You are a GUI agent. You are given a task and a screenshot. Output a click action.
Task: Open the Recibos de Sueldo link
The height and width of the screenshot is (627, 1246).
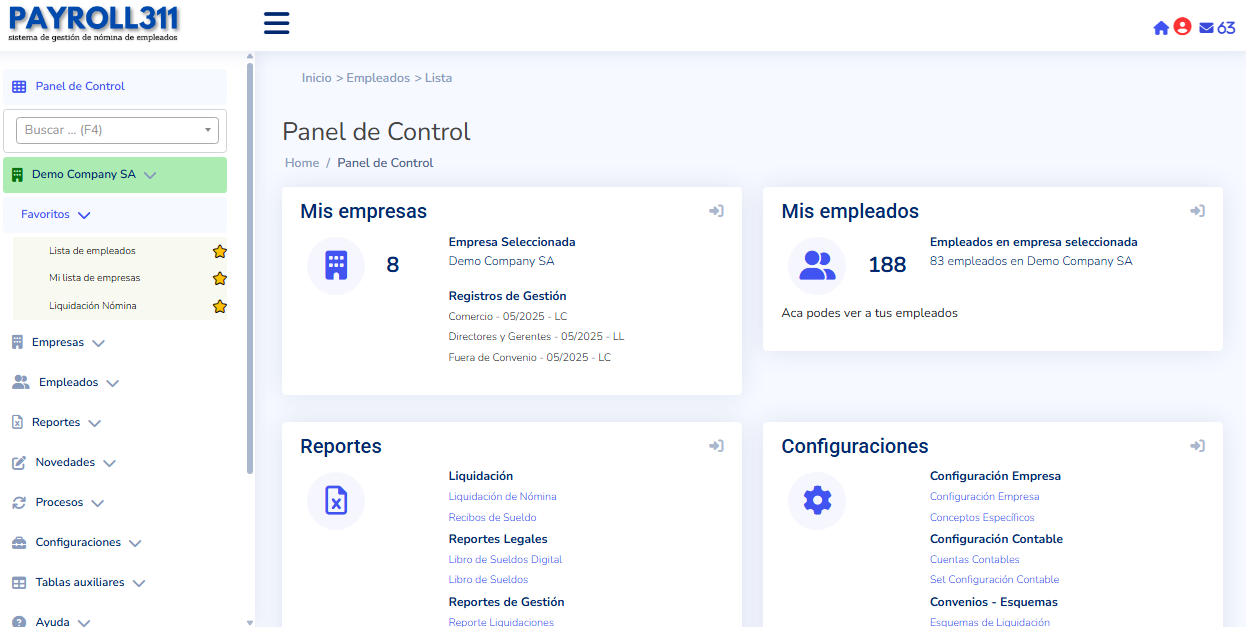coord(492,518)
